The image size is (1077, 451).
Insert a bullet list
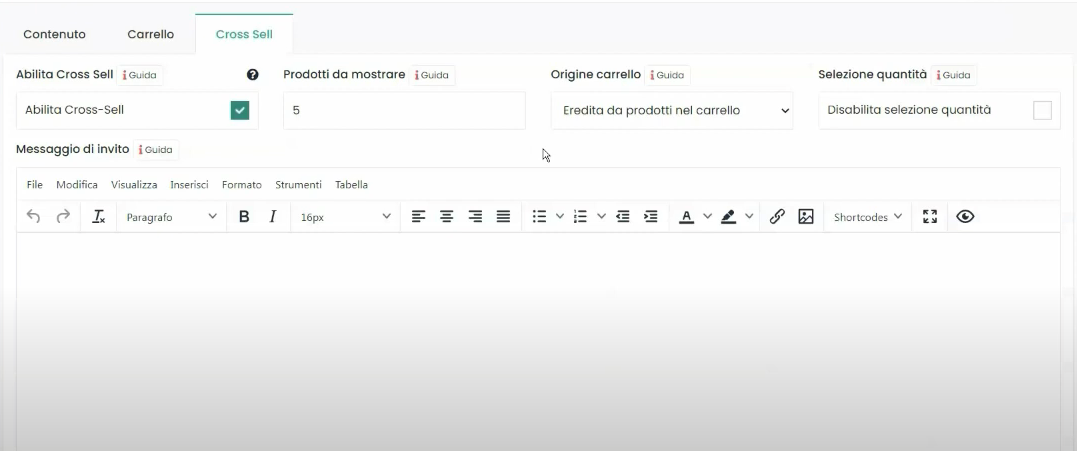tap(540, 217)
